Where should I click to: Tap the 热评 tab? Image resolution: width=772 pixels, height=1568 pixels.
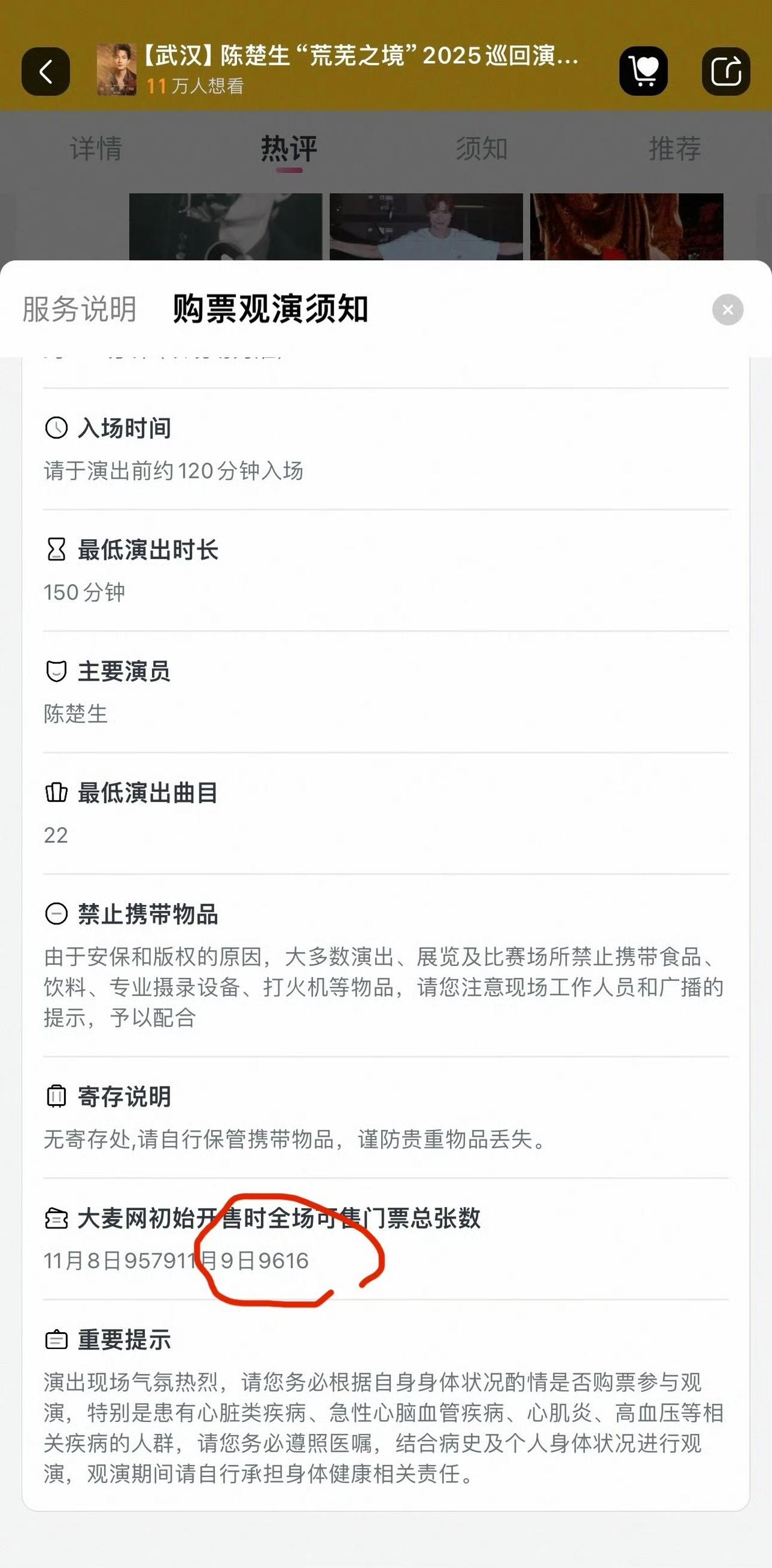click(289, 148)
